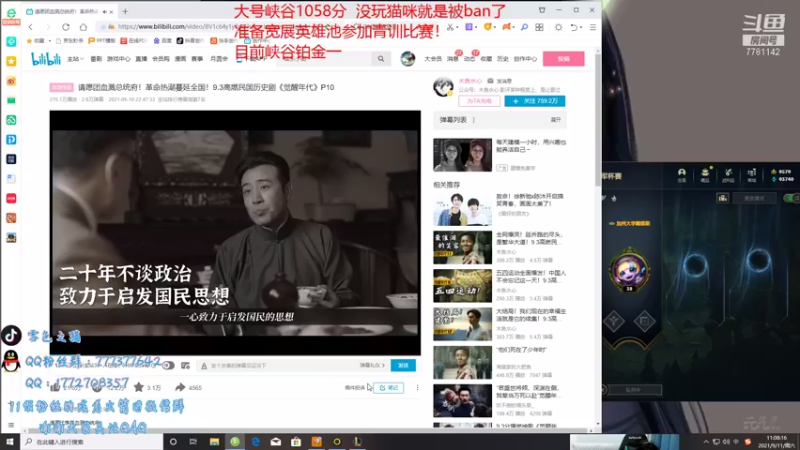Image resolution: width=800 pixels, height=450 pixels.
Task: Click the main video player frame
Action: [235, 232]
